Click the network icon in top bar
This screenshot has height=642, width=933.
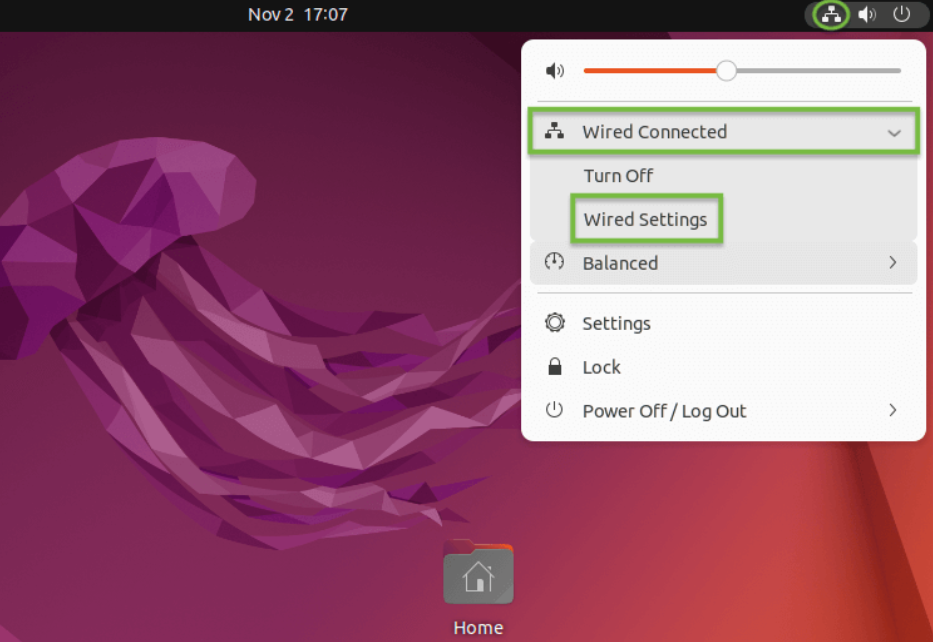(x=829, y=14)
